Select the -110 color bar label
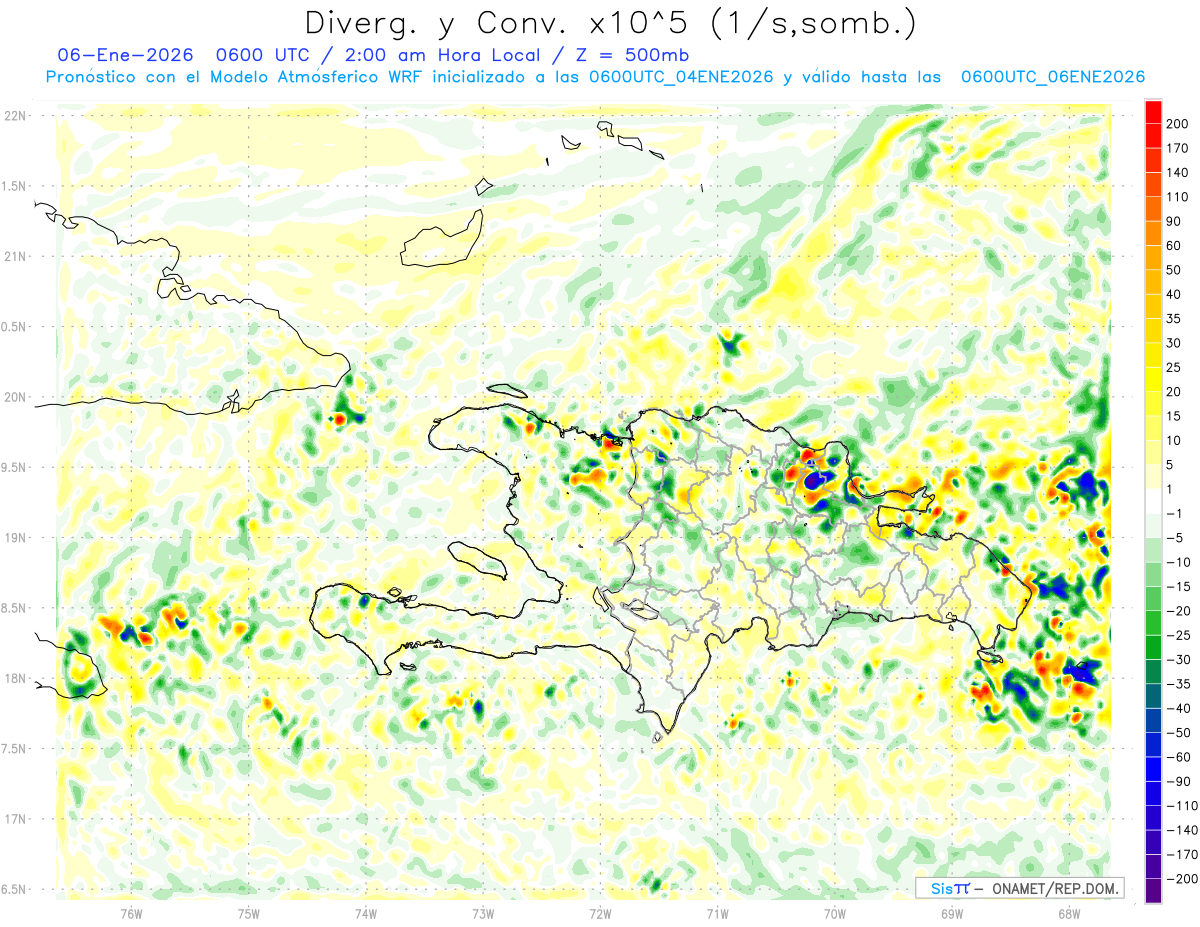 (1181, 805)
